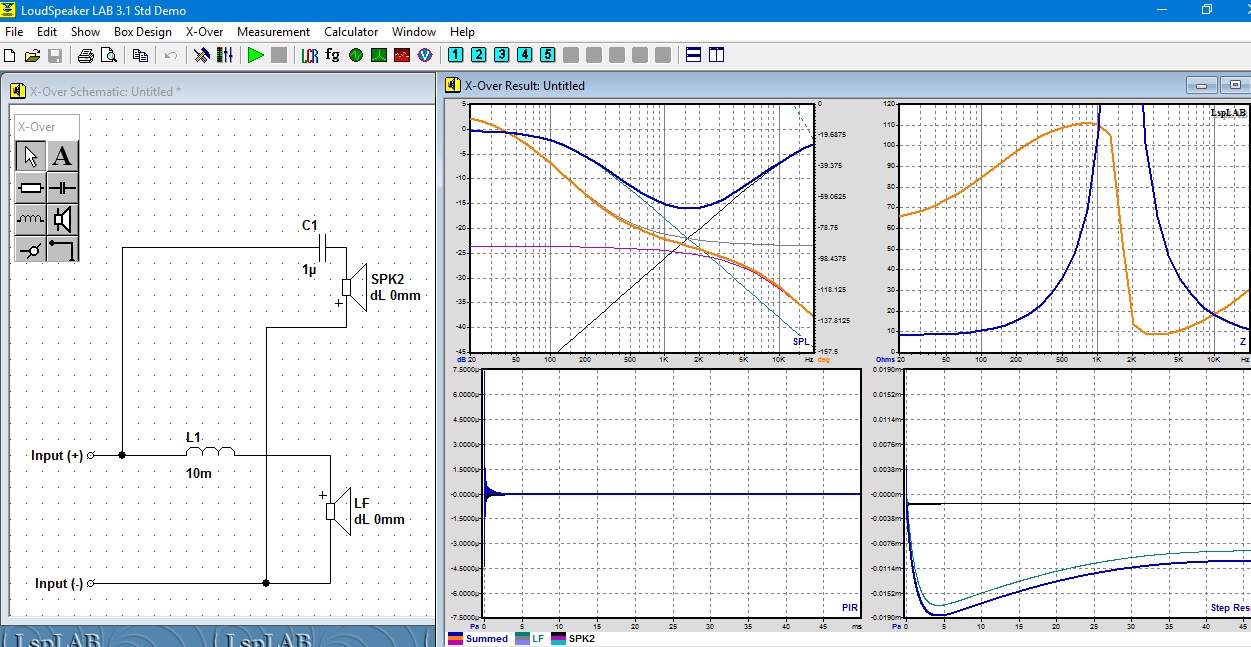Click the blue V circle icon

424,55
